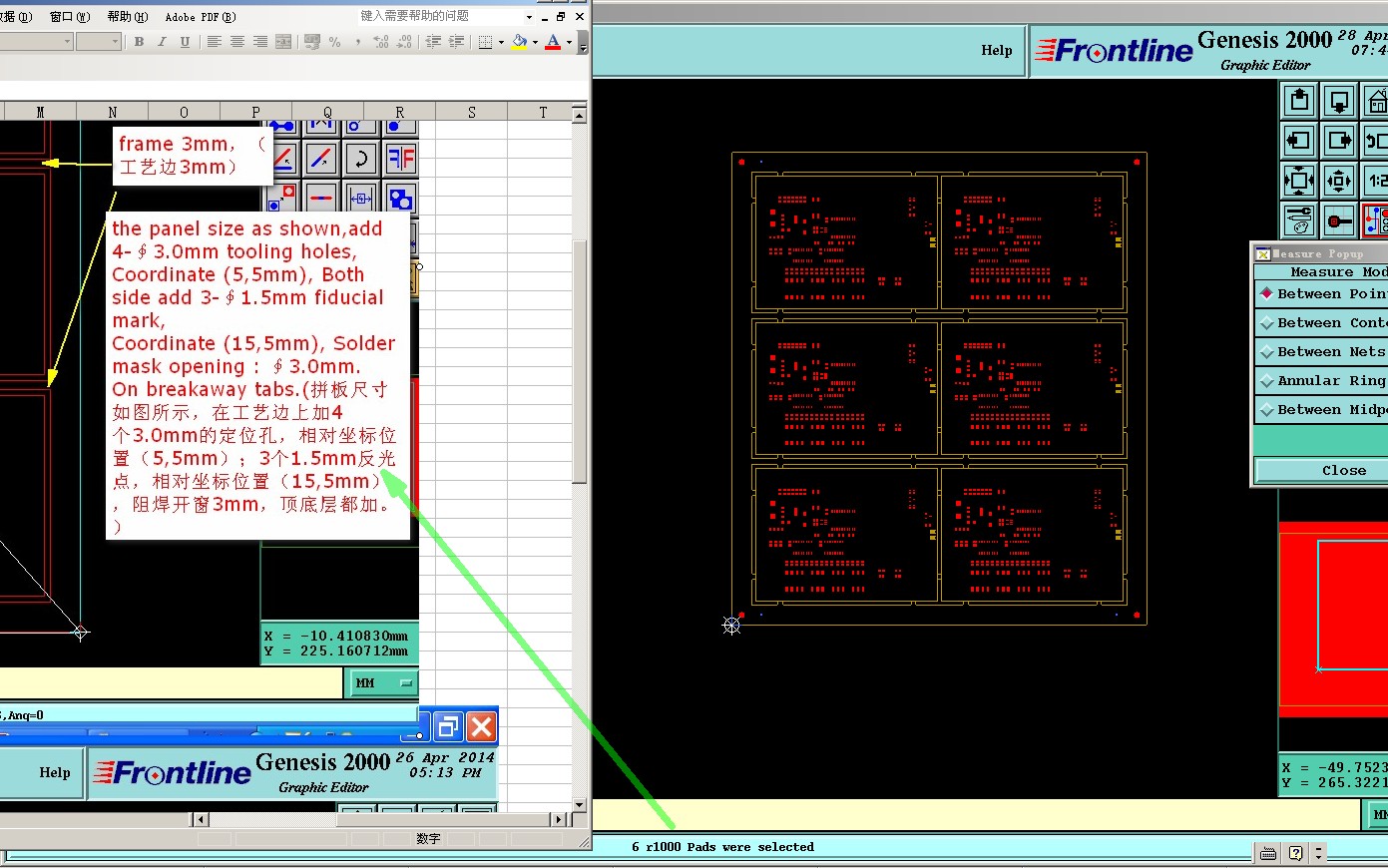
Task: Click Genesis tools and palette icon
Action: coord(1299,220)
